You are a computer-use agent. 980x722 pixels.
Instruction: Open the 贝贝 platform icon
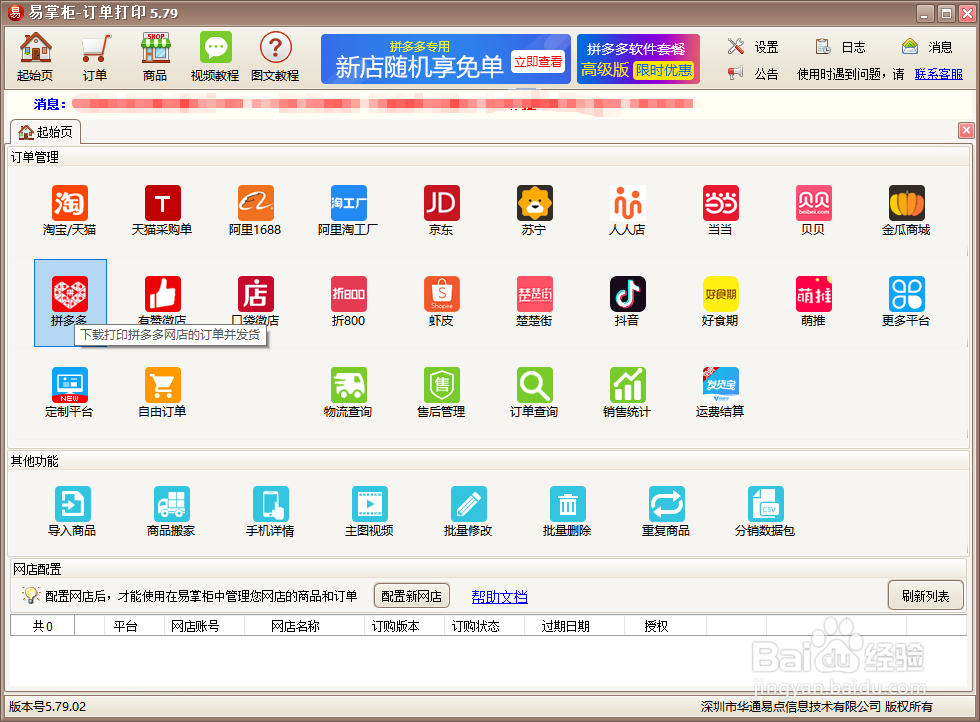[x=813, y=211]
